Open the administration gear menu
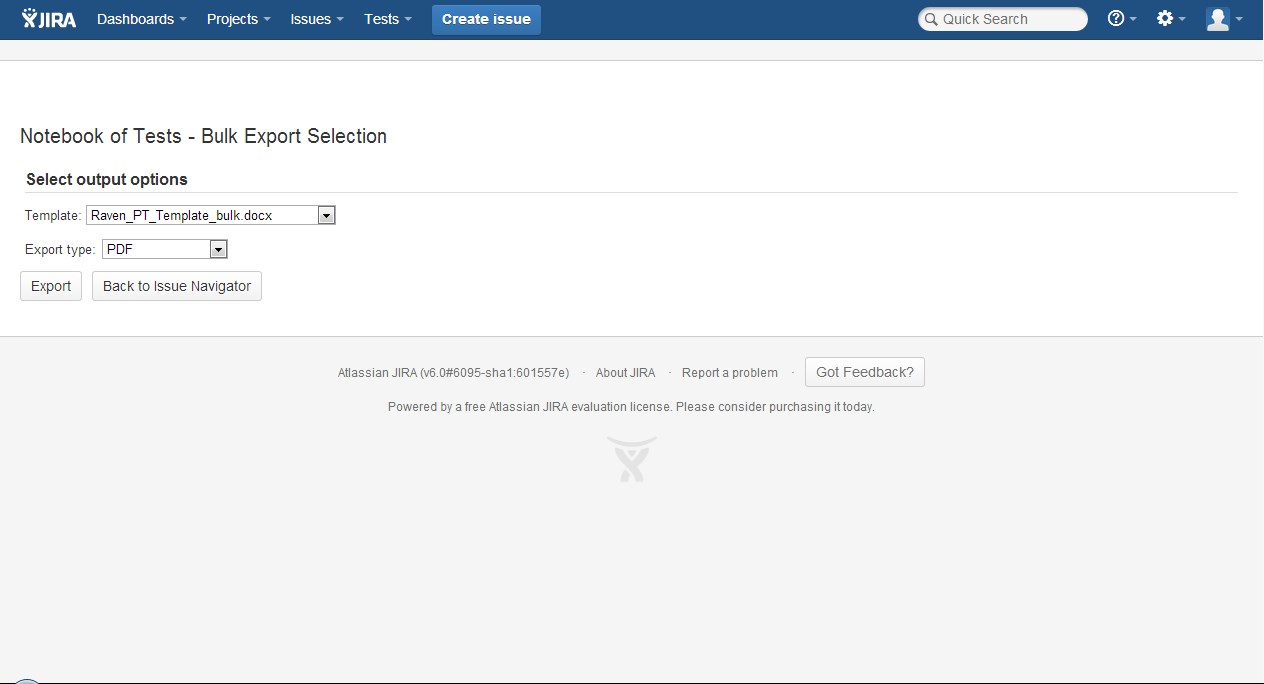 (1170, 19)
